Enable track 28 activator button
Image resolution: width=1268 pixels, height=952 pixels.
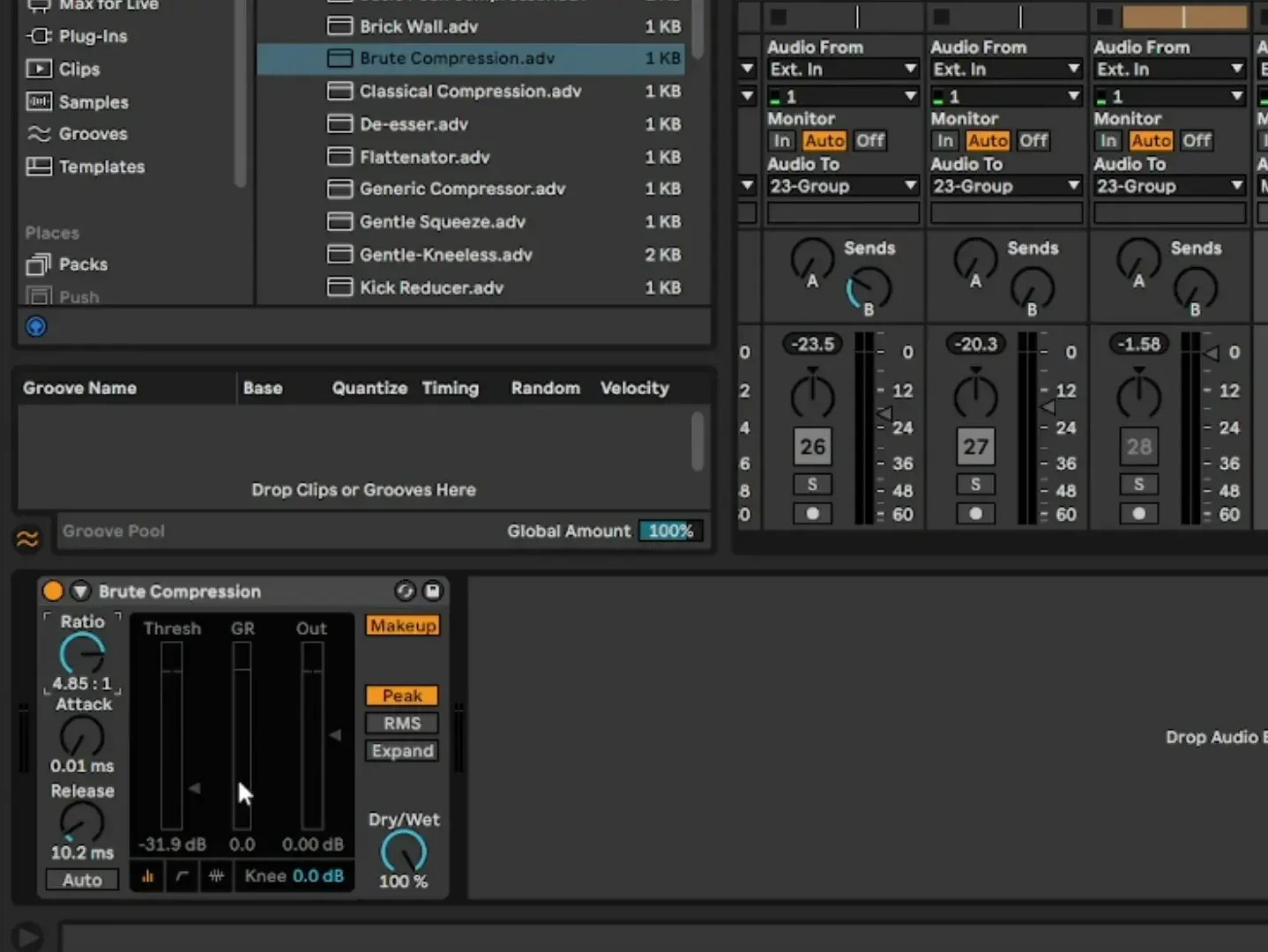1138,447
